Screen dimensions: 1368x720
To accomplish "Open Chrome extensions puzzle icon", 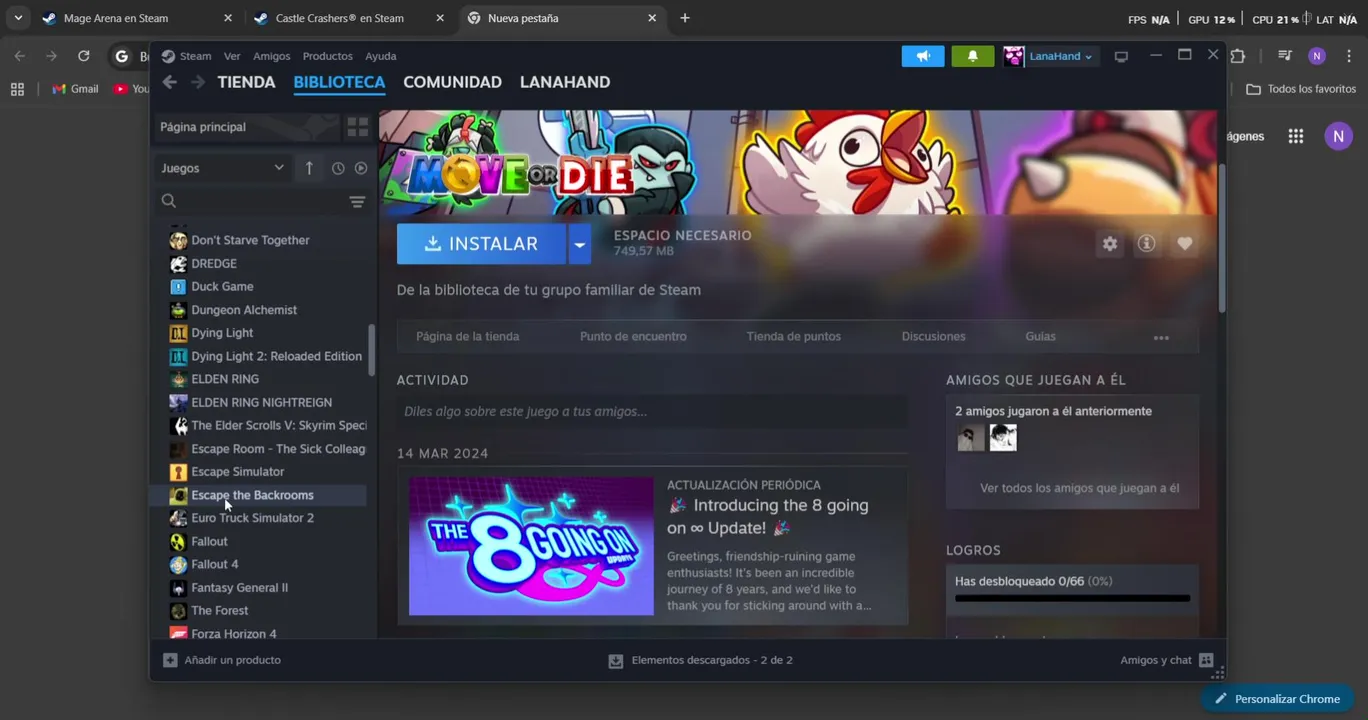I will point(1238,56).
